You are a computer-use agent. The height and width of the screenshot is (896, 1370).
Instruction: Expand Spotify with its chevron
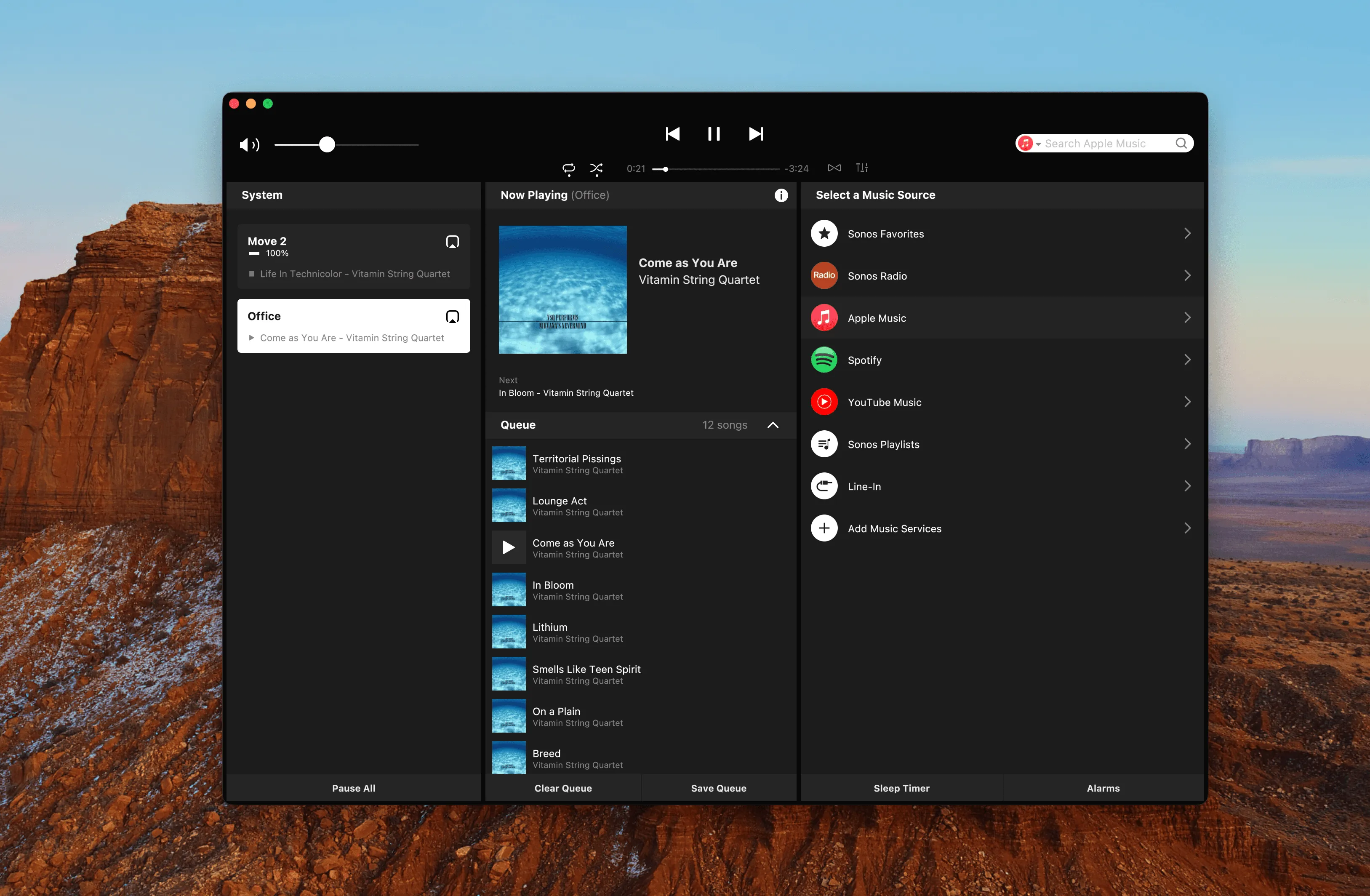pyautogui.click(x=1188, y=359)
